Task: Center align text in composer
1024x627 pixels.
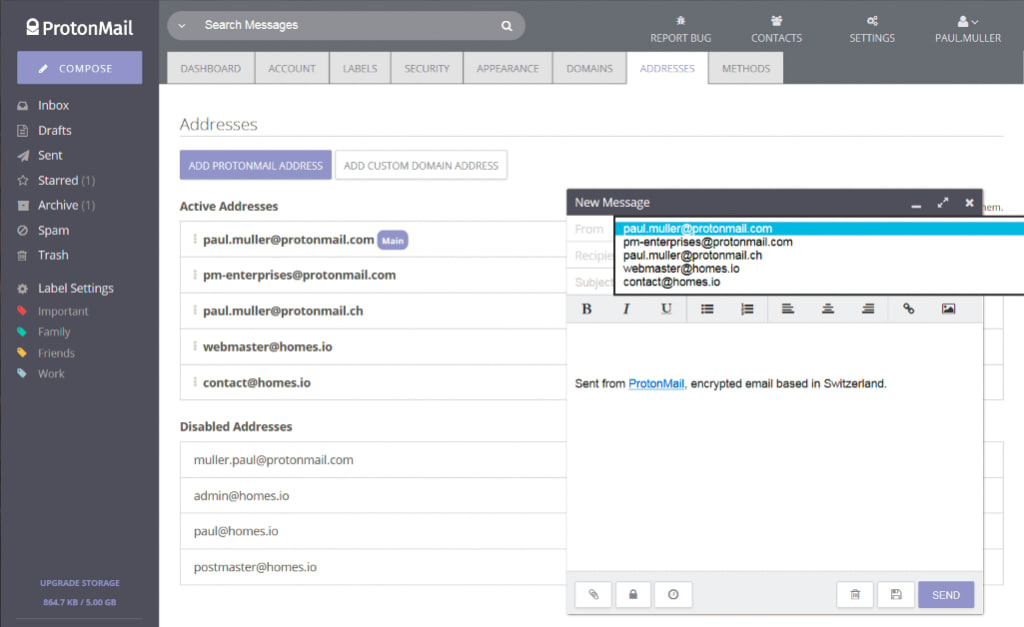Action: 827,309
